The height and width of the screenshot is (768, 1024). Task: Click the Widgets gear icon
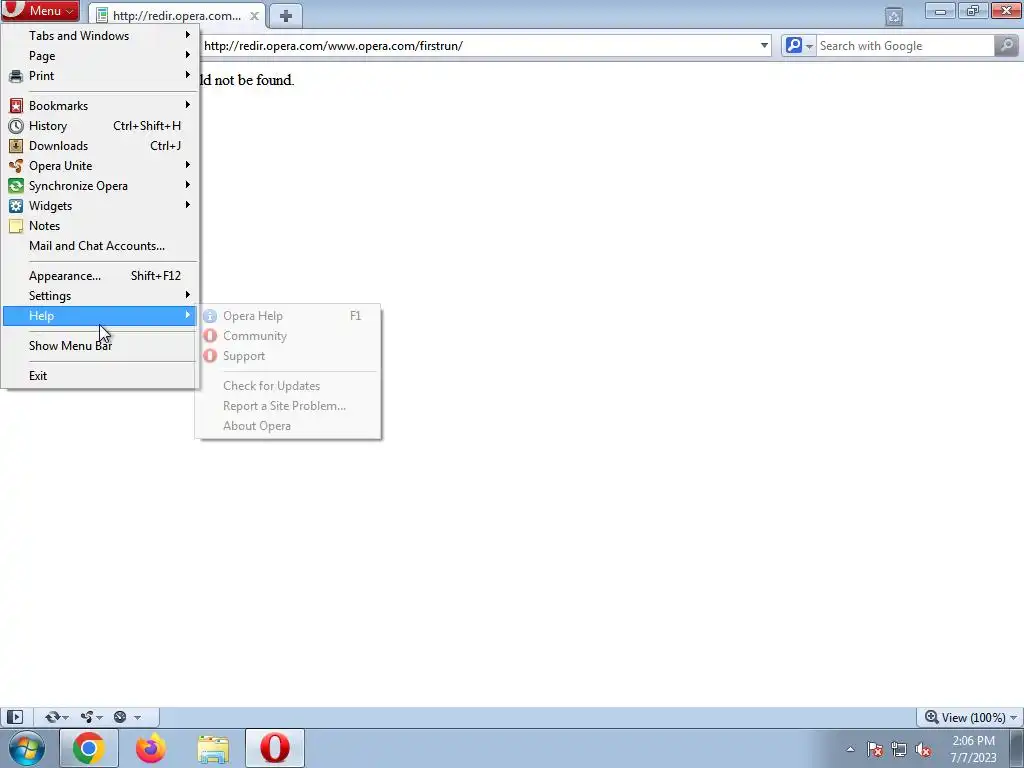coord(16,206)
